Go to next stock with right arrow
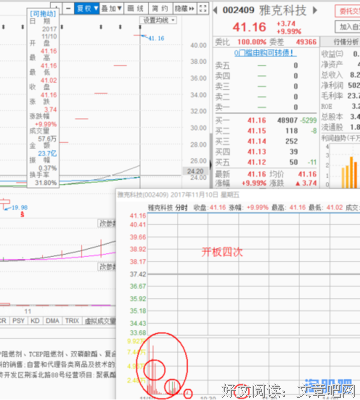 (315, 10)
